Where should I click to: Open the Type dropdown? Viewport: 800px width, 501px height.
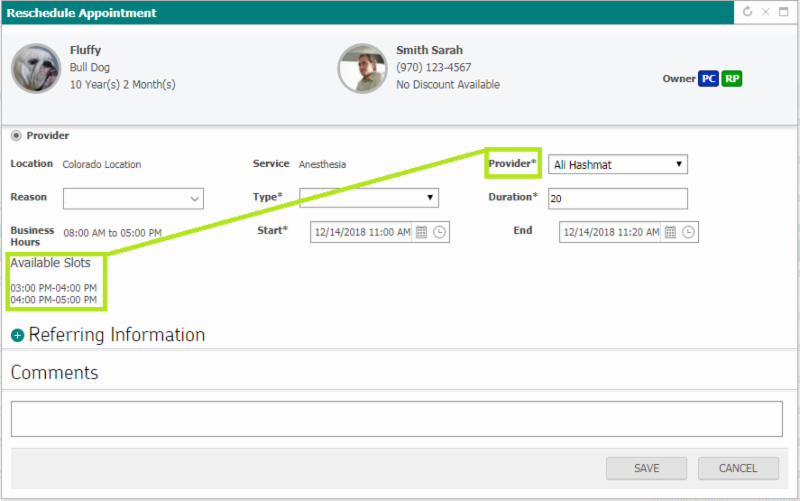click(369, 197)
